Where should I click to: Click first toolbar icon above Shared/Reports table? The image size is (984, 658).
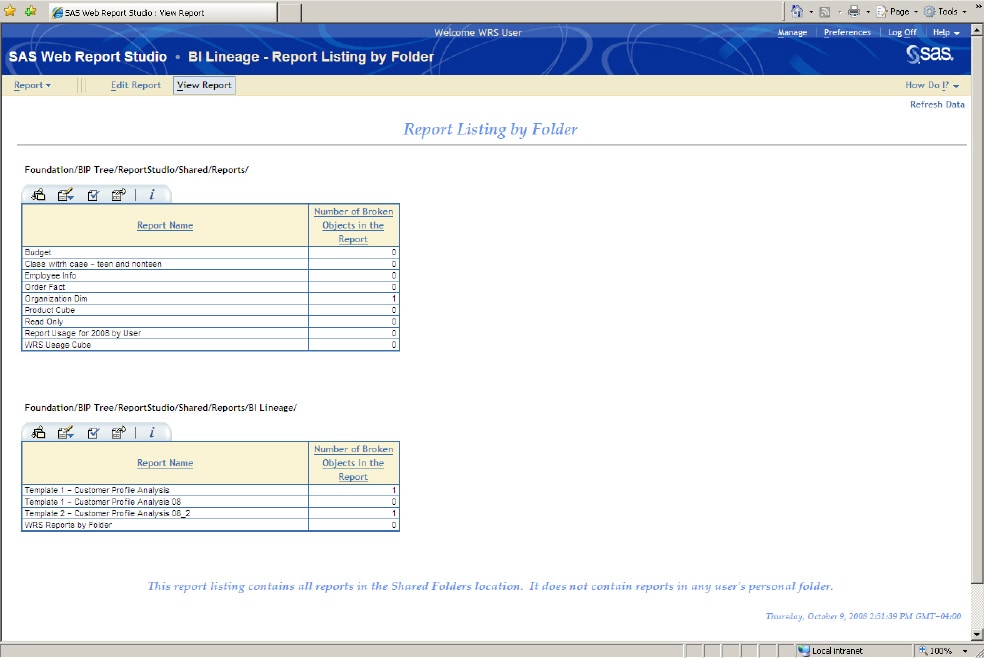tap(38, 195)
